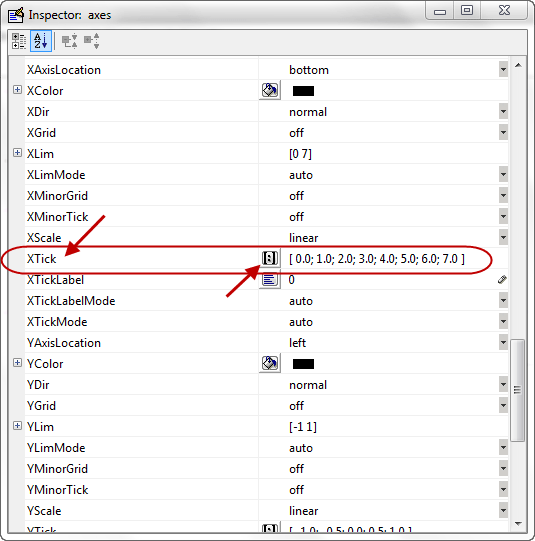Viewport: 535px width, 541px height.
Task: Select the YAxisLocation property name
Action: [x=64, y=343]
